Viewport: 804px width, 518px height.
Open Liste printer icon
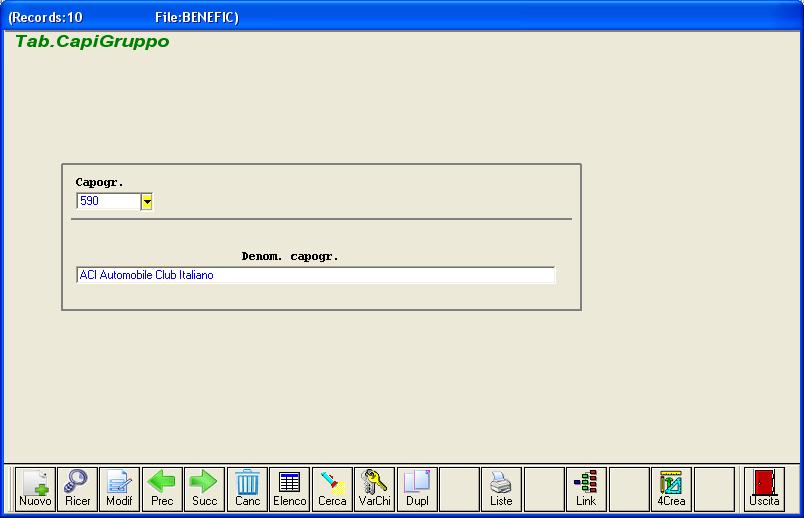[x=501, y=489]
